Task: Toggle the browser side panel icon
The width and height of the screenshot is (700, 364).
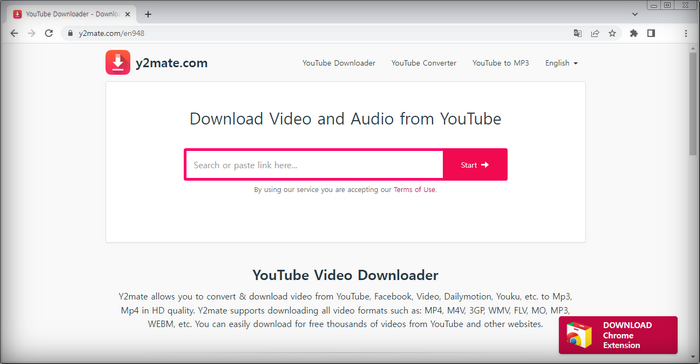Action: pyautogui.click(x=651, y=33)
